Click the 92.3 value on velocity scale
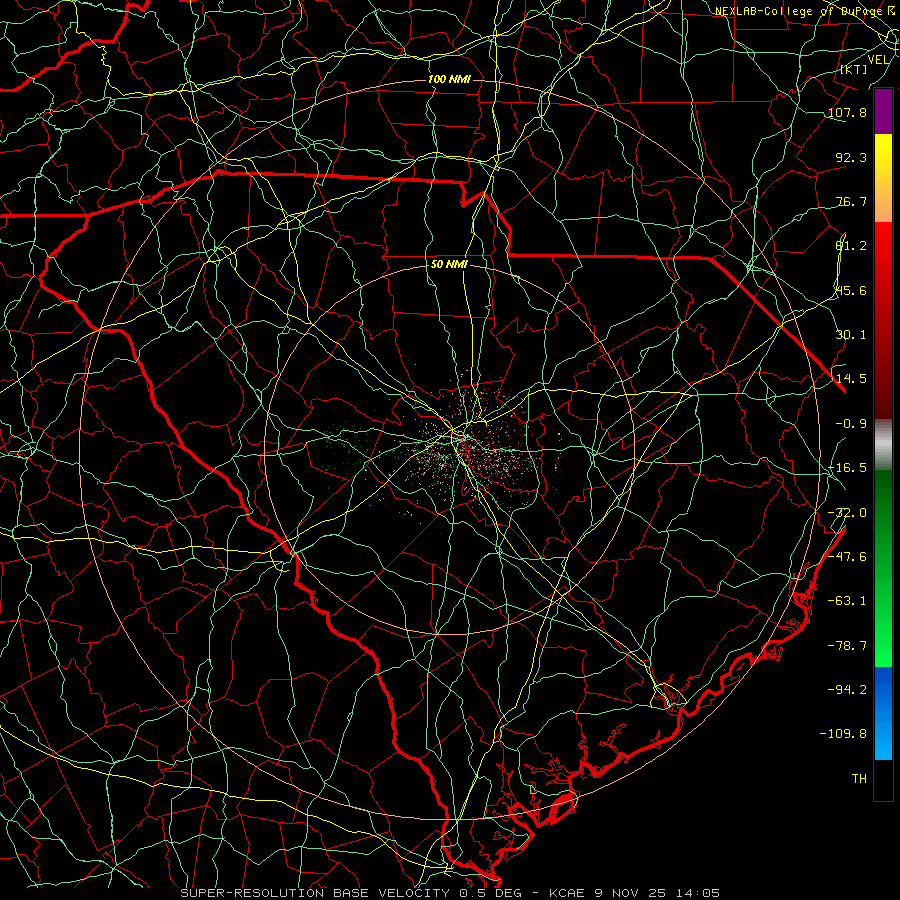Screen dimensions: 900x900 click(x=851, y=157)
